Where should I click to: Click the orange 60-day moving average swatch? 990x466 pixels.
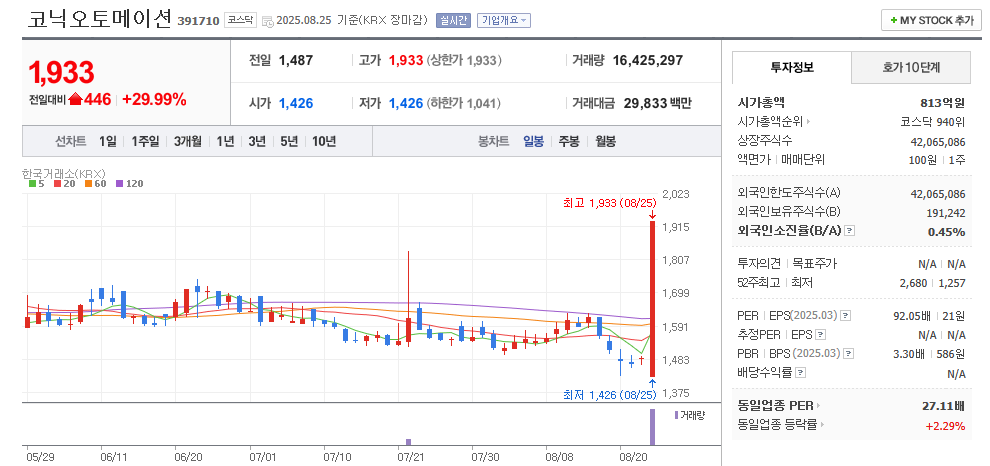86,184
